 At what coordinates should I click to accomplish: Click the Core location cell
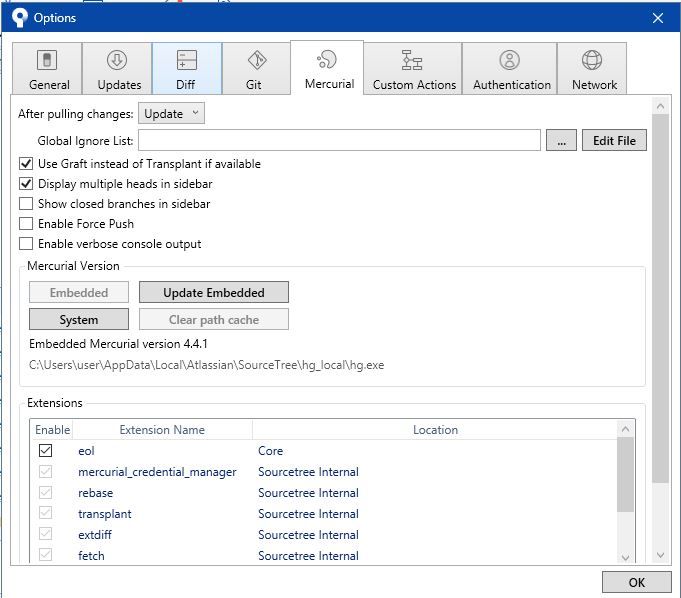tap(271, 451)
